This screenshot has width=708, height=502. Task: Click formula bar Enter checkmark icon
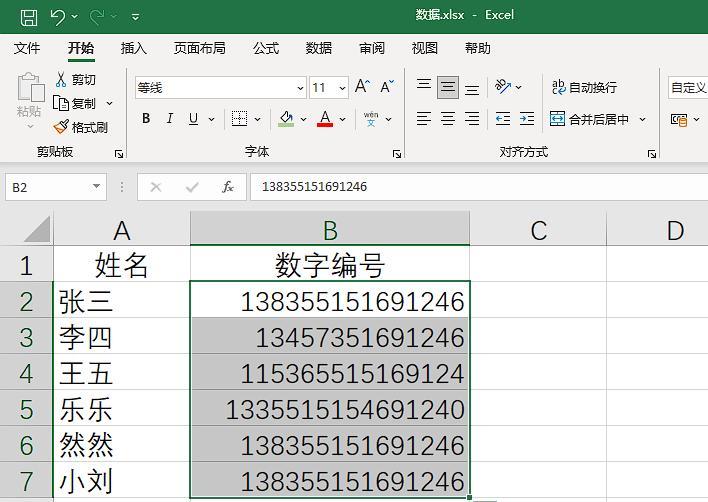pos(192,187)
